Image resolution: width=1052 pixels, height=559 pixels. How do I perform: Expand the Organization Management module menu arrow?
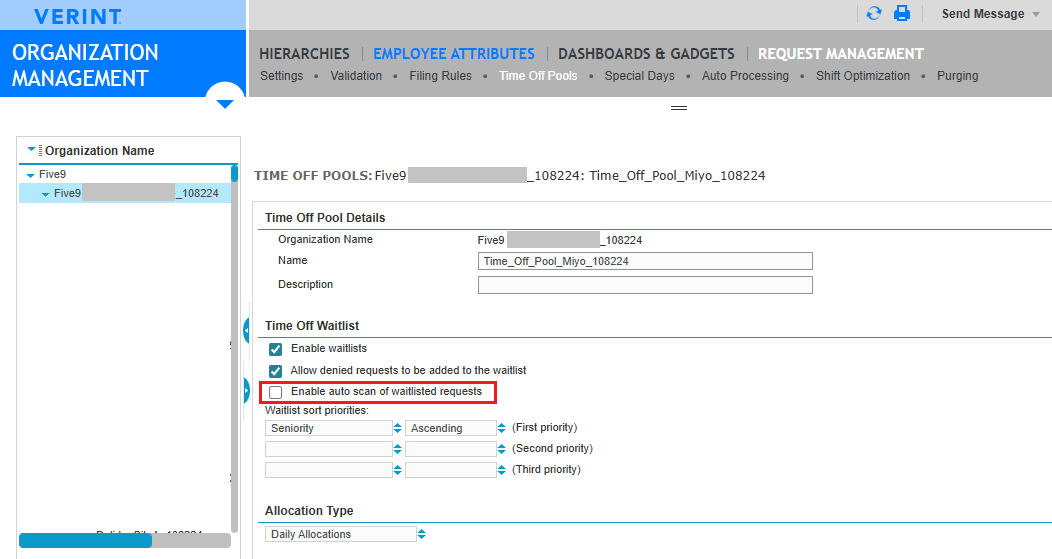tap(225, 103)
